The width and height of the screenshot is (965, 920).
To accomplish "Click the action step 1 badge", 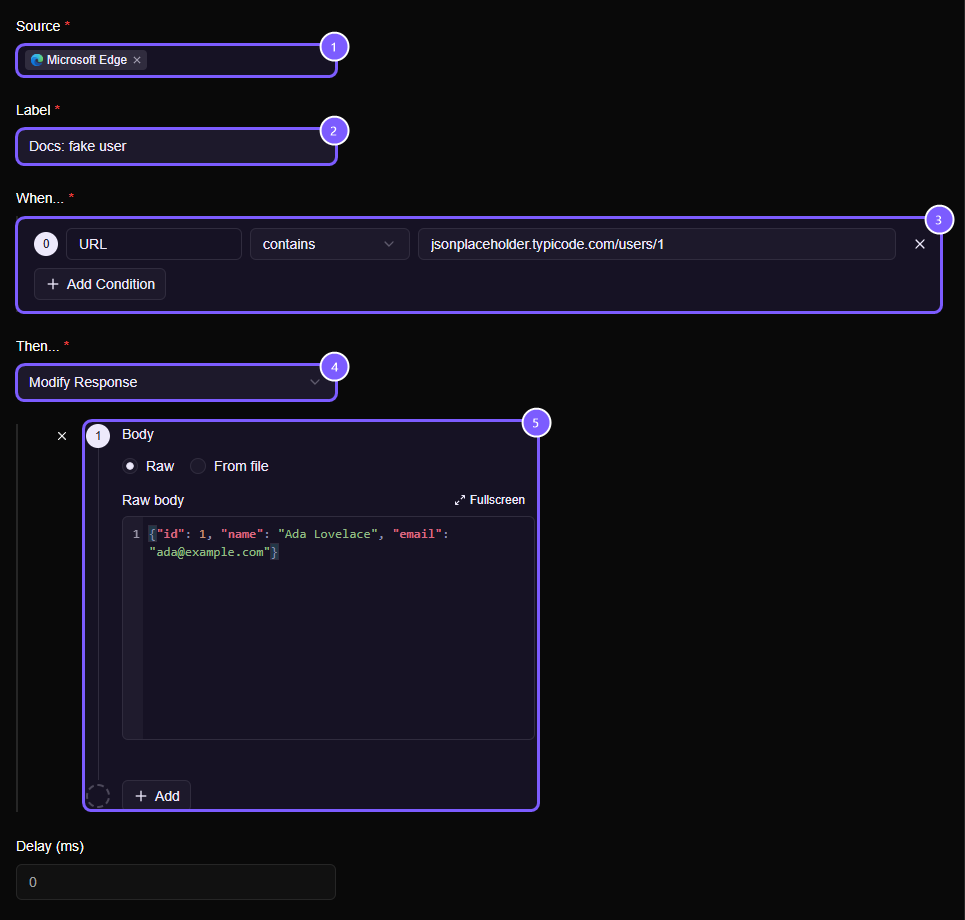I will 98,436.
